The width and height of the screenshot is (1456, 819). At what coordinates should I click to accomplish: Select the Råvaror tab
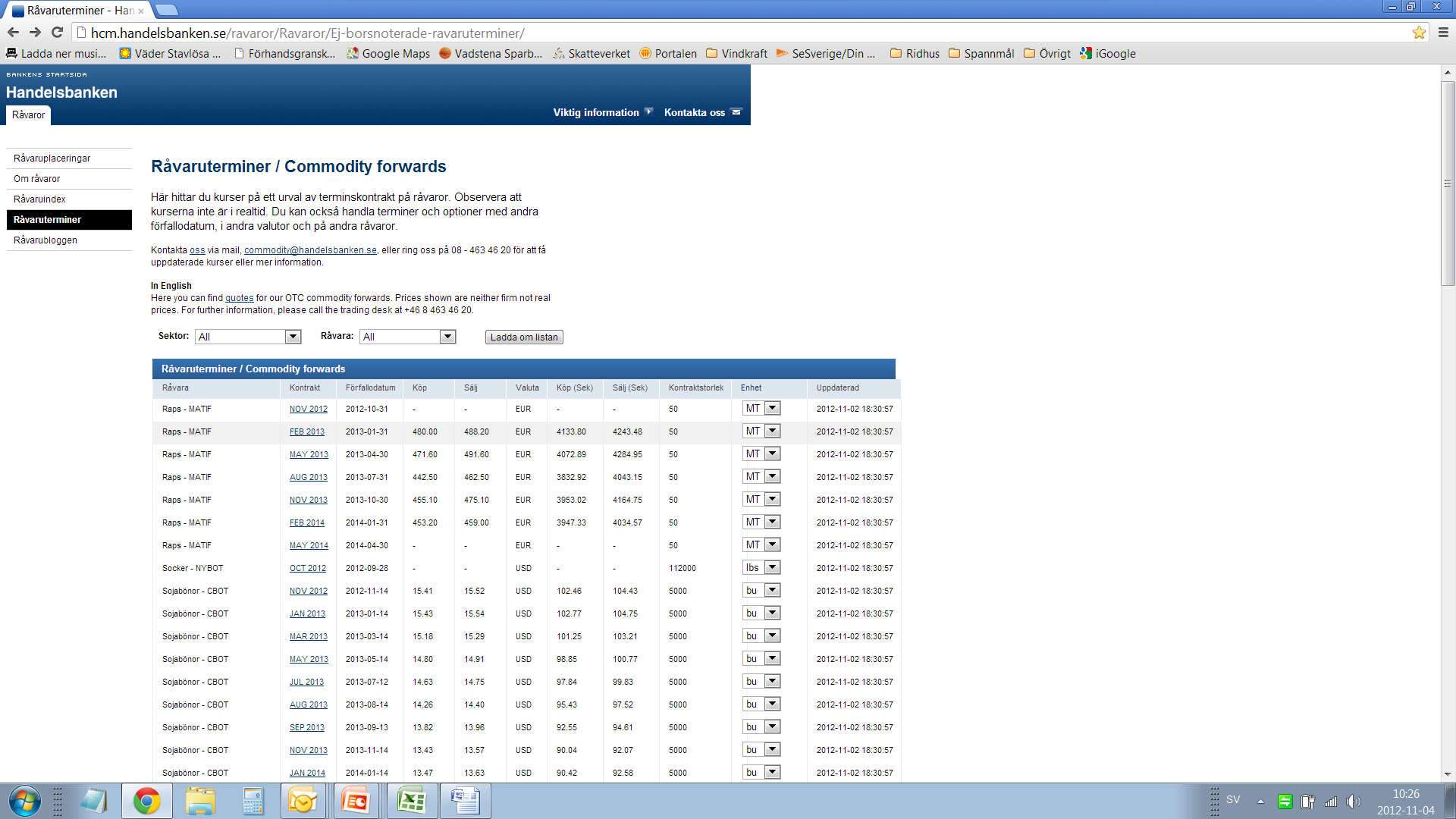click(x=29, y=115)
